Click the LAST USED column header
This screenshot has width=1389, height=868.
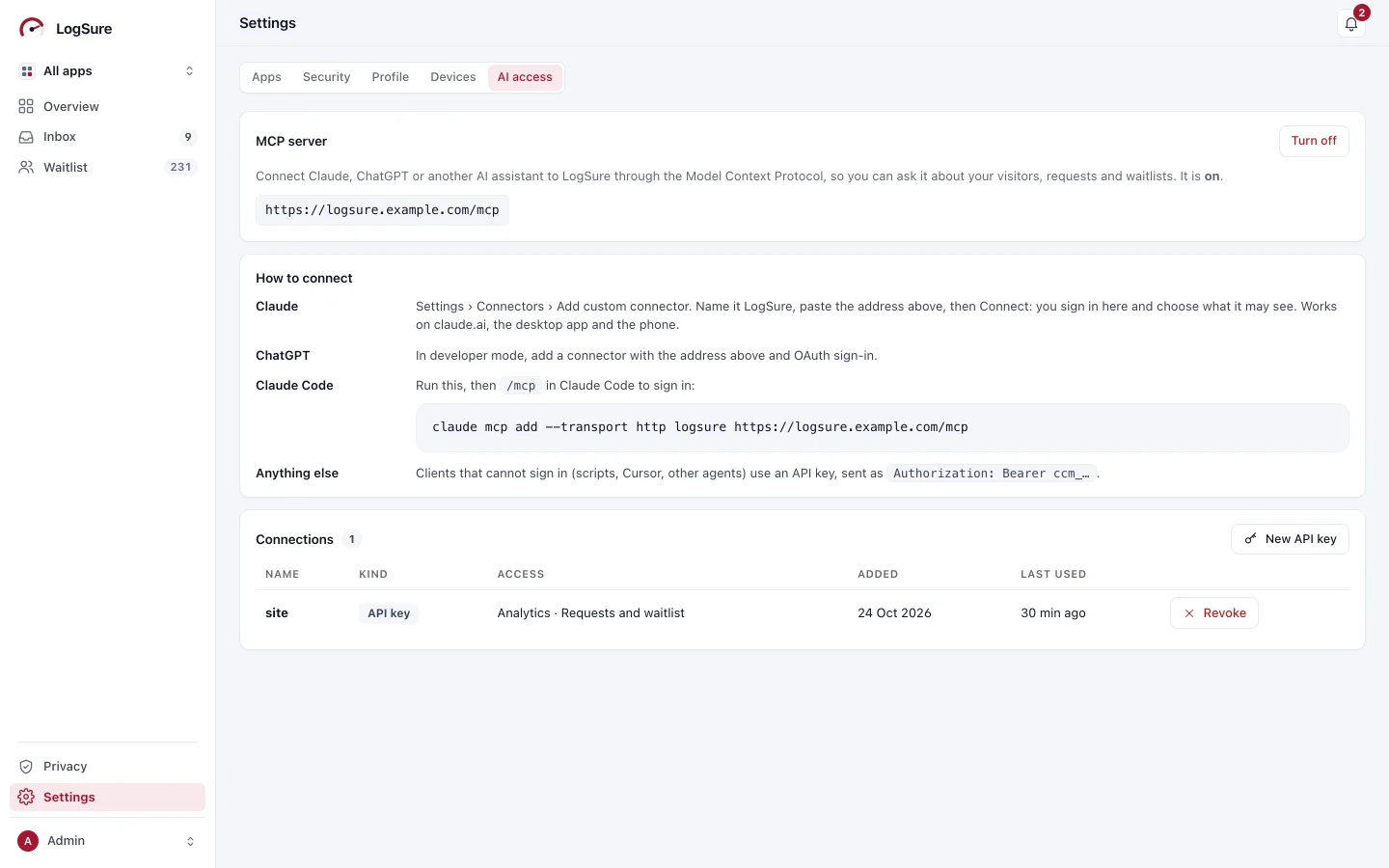click(1053, 575)
